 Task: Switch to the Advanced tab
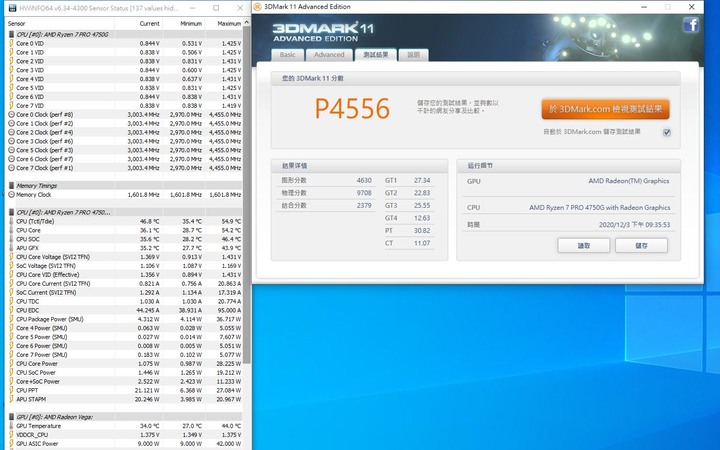329,55
